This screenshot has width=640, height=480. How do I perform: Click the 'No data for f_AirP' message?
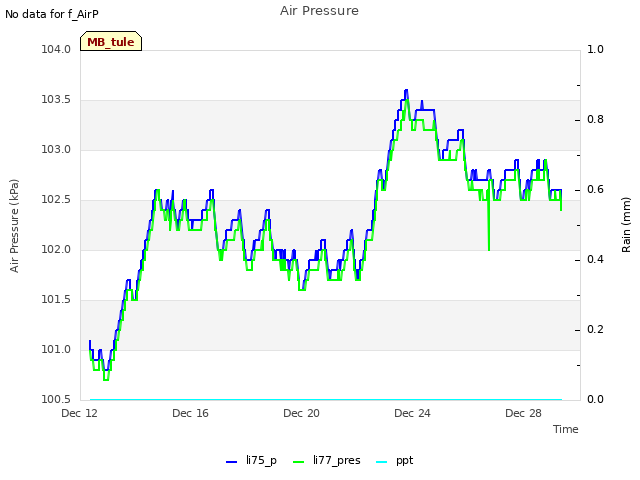52,14
